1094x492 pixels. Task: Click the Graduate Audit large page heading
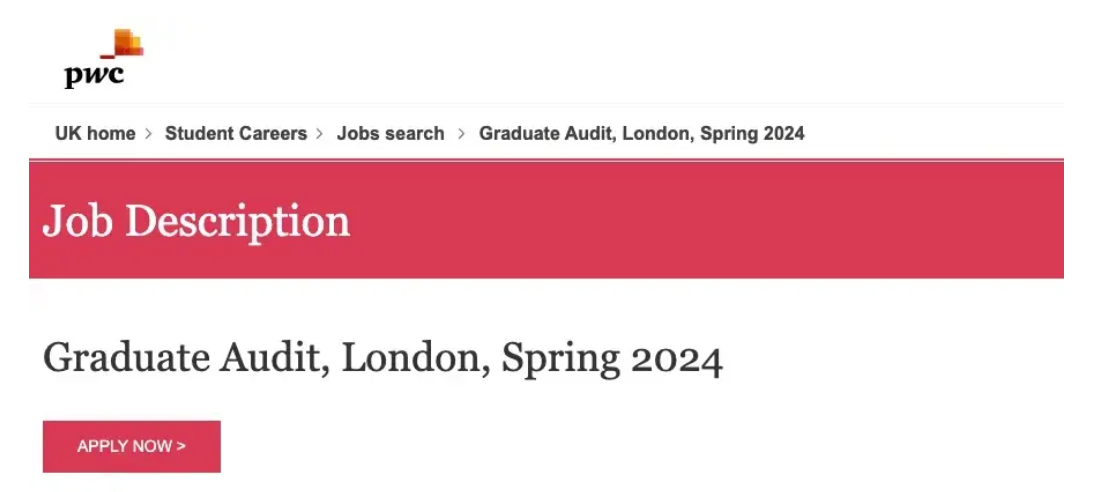pos(382,359)
